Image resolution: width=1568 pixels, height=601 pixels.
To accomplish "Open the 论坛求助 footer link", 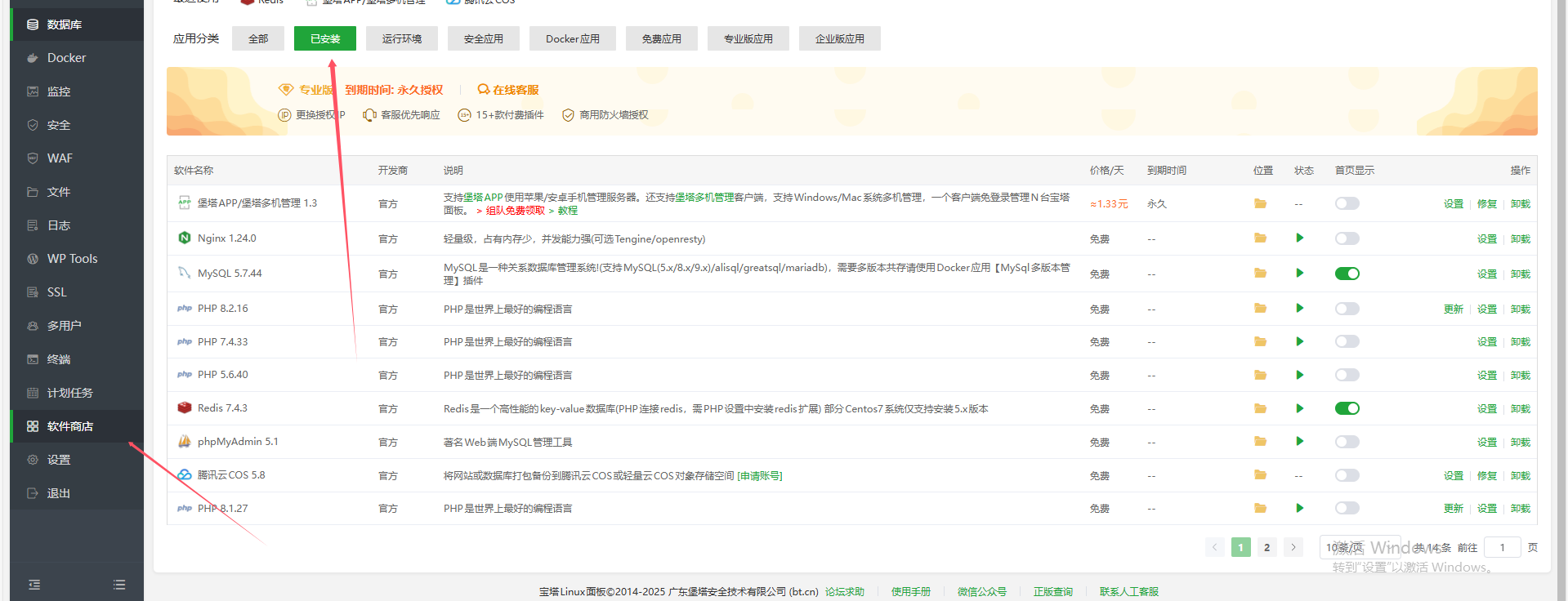I will click(x=845, y=592).
